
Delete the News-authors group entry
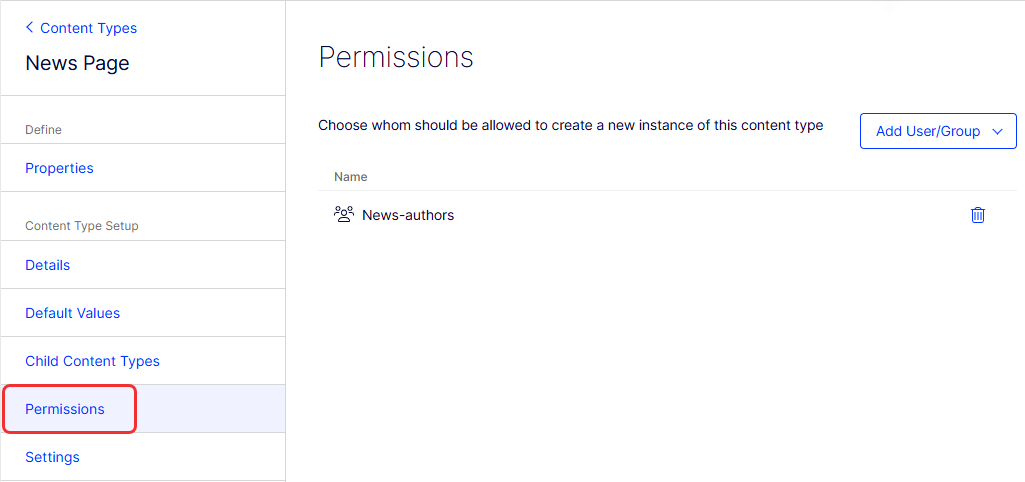(977, 215)
